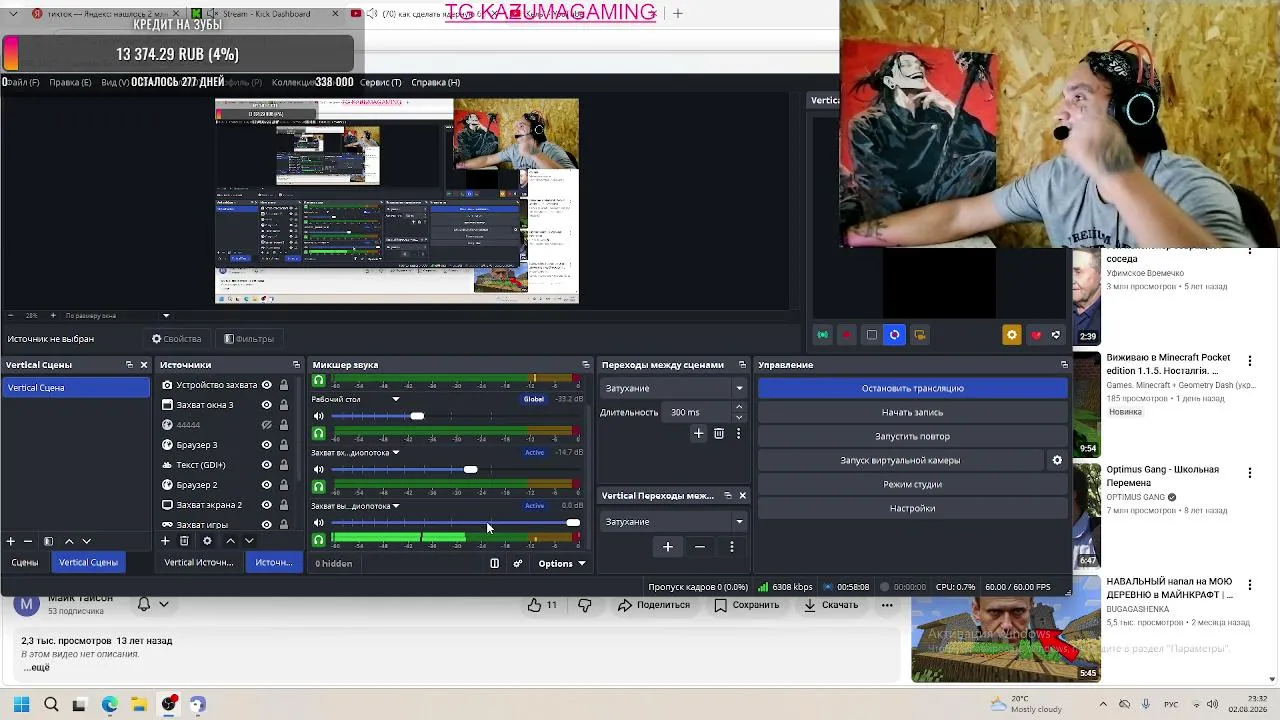Toggle visibility of Устройство захвата source
The image size is (1280, 720).
[266, 385]
